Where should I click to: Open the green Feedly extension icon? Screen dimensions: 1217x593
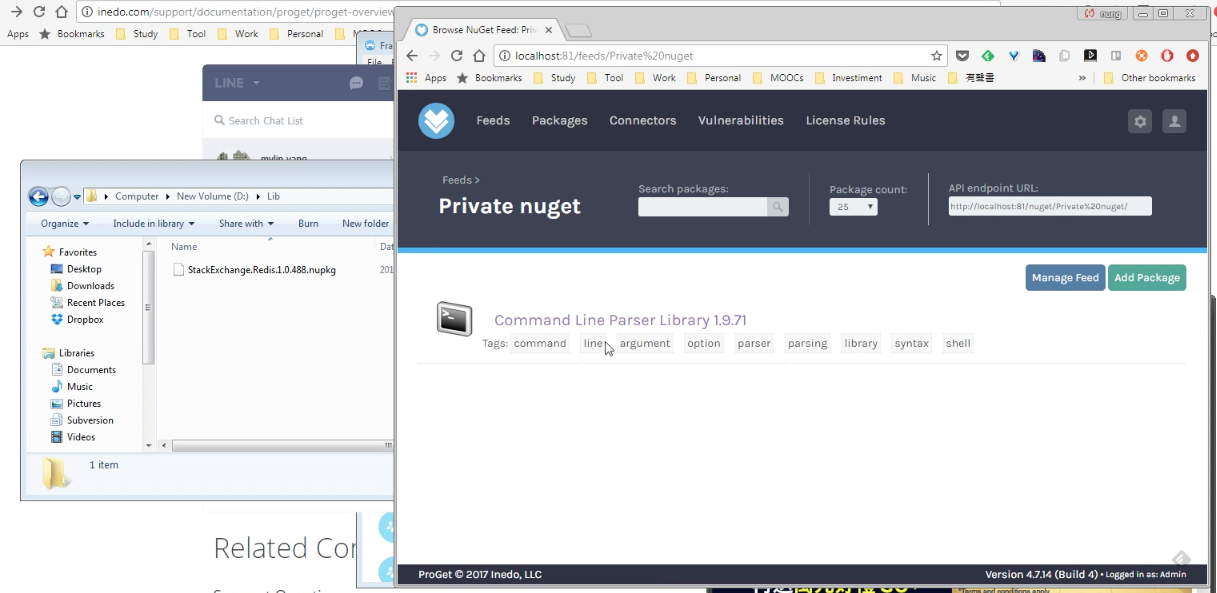988,56
